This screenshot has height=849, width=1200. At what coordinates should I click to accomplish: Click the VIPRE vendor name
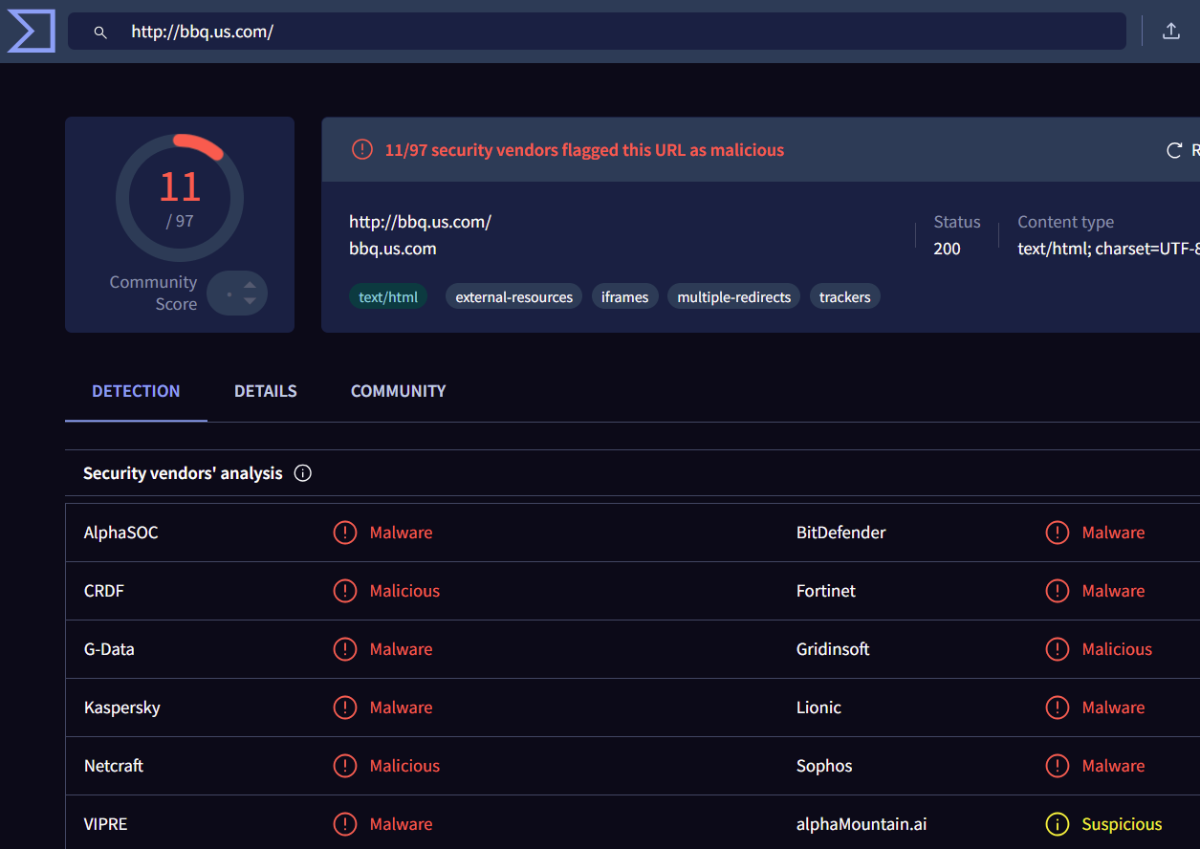click(x=106, y=824)
